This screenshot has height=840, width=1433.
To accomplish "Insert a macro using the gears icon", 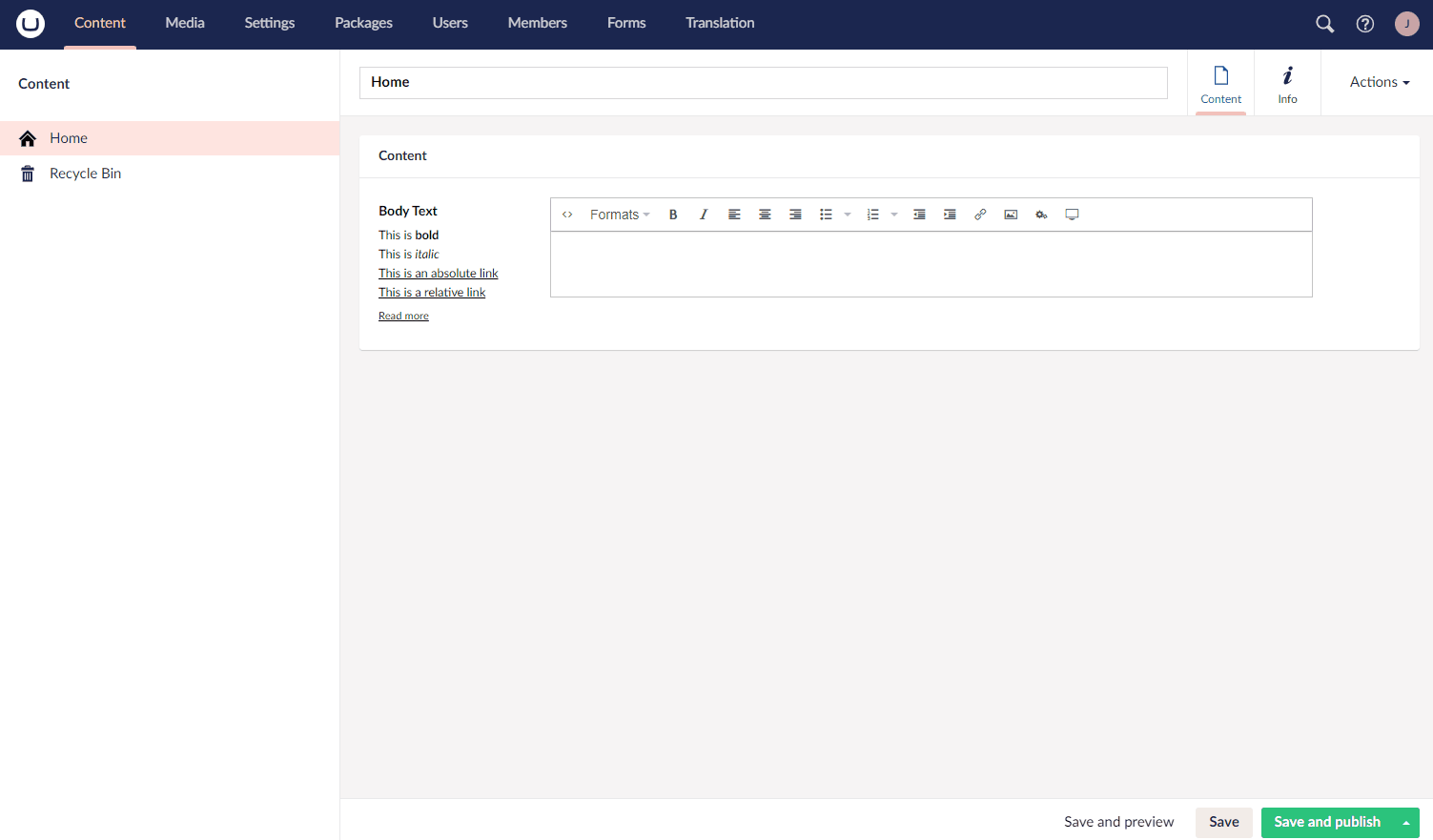I will click(1041, 215).
